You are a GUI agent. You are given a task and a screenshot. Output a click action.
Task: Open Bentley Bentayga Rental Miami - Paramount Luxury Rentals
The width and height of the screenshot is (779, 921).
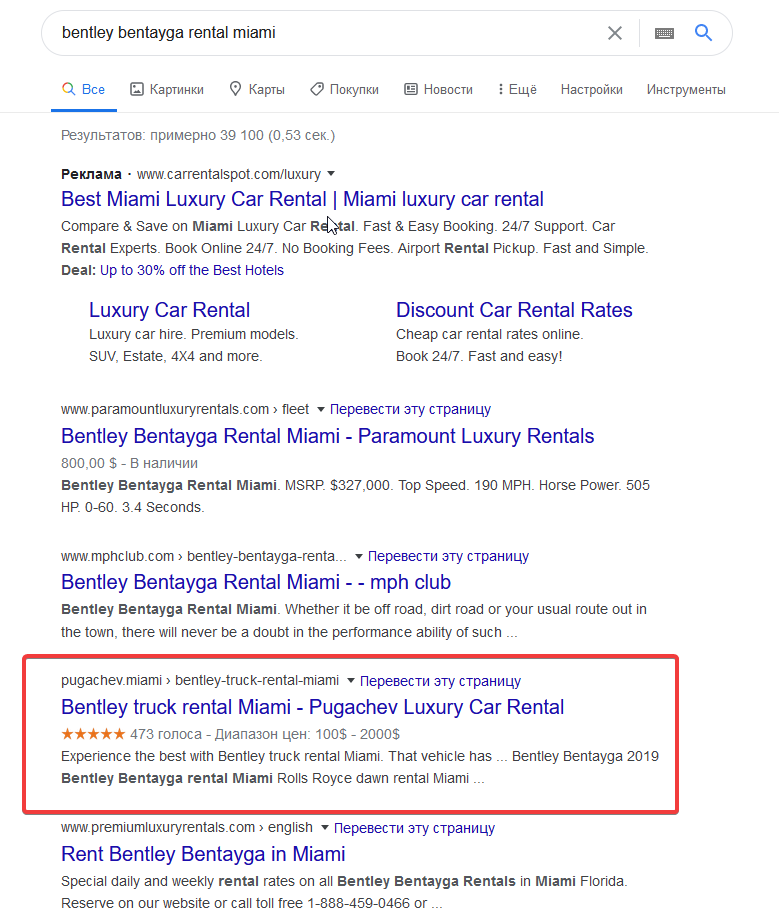click(x=327, y=436)
